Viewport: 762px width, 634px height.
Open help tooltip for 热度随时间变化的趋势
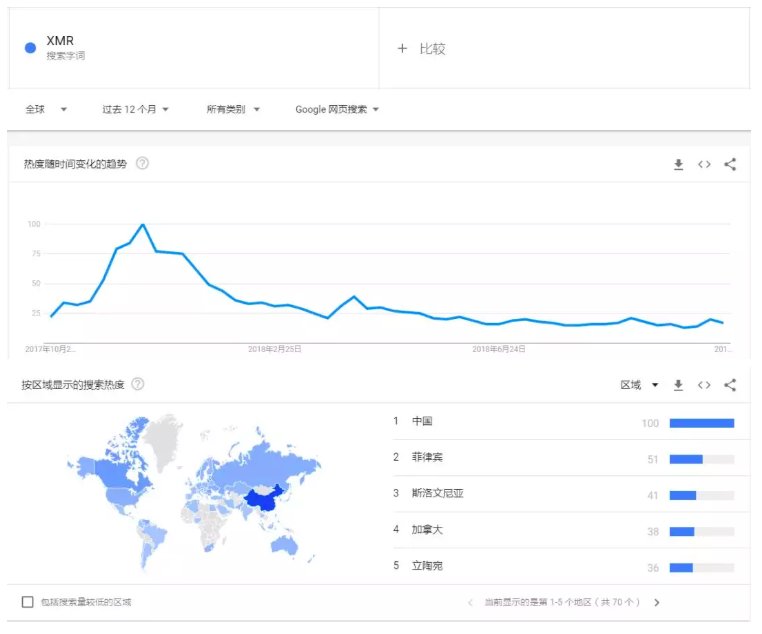[142, 164]
